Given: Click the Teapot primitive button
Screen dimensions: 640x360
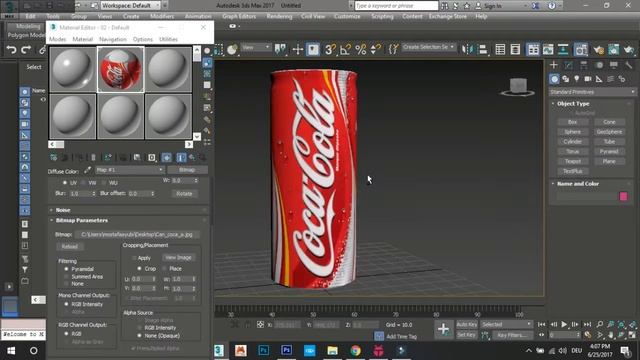Looking at the screenshot, I should point(572,161).
